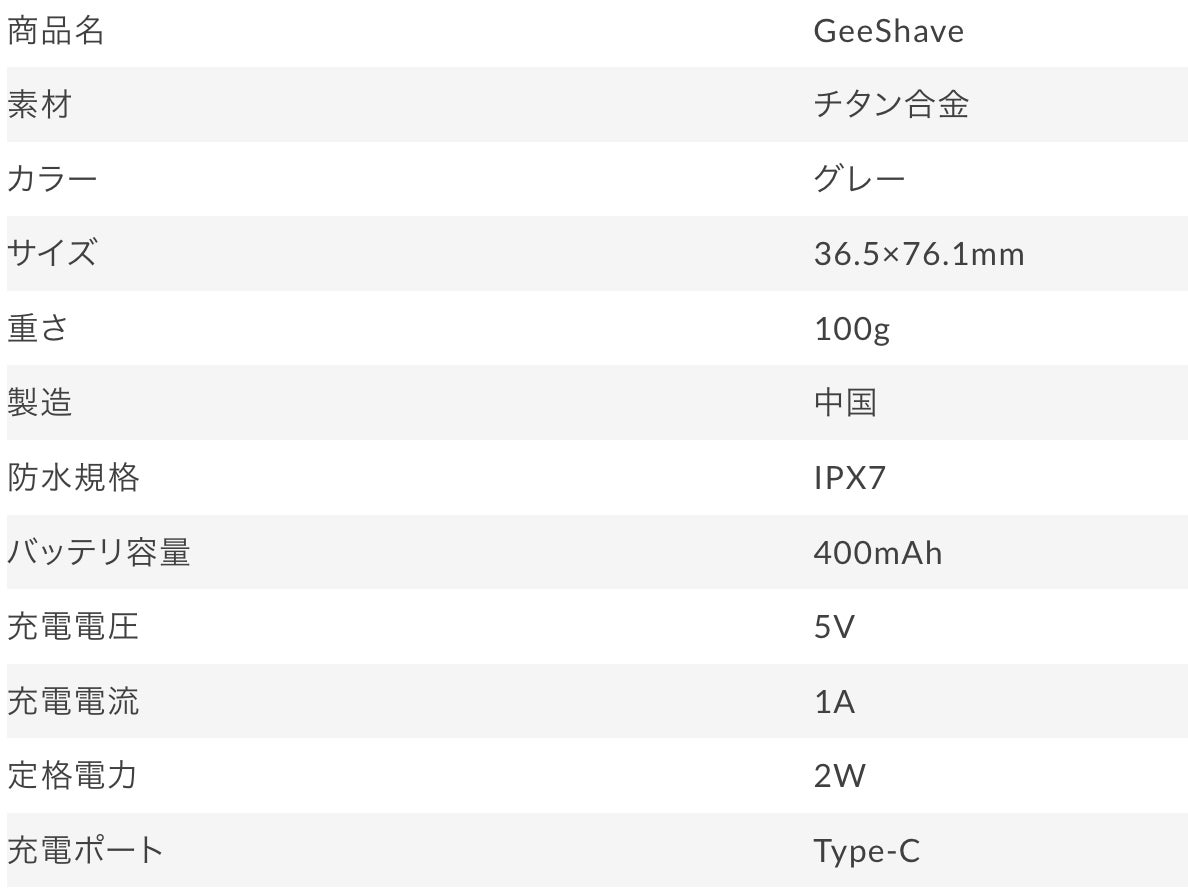This screenshot has width=1188, height=888.
Task: Select the GeeShave product name value
Action: pyautogui.click(x=889, y=31)
